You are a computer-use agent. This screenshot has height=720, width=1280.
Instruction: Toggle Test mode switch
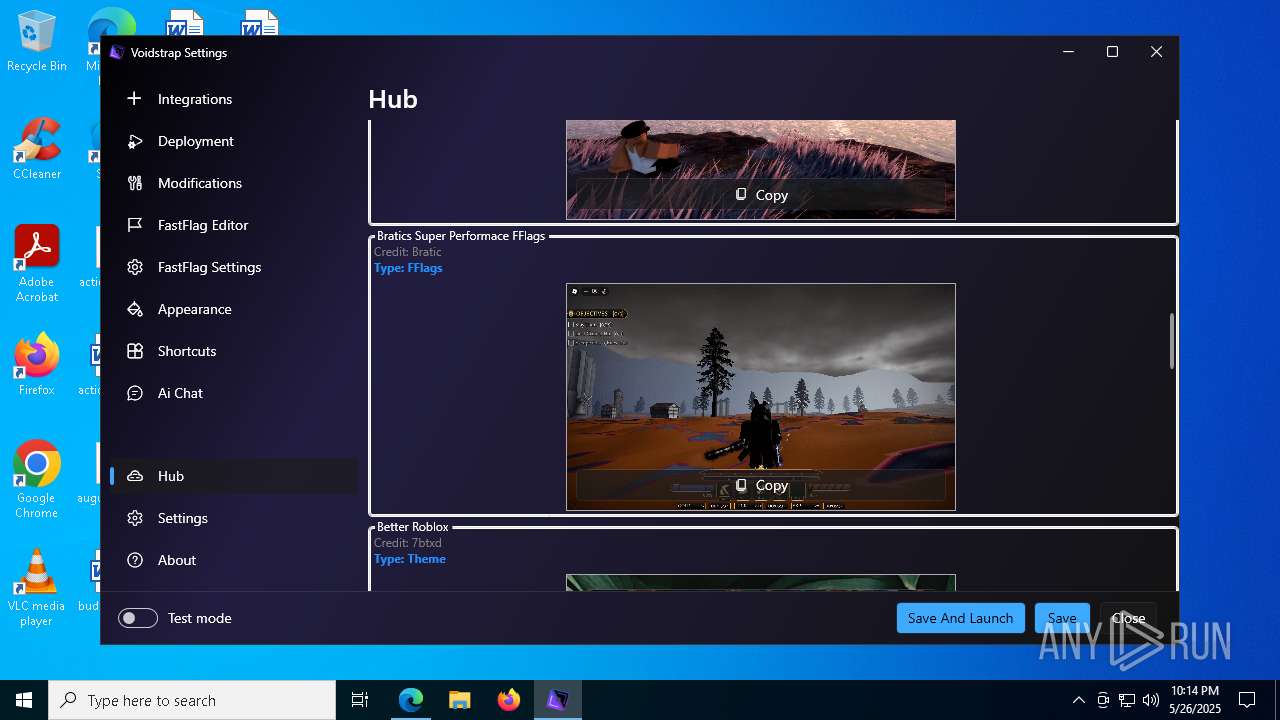[x=138, y=618]
